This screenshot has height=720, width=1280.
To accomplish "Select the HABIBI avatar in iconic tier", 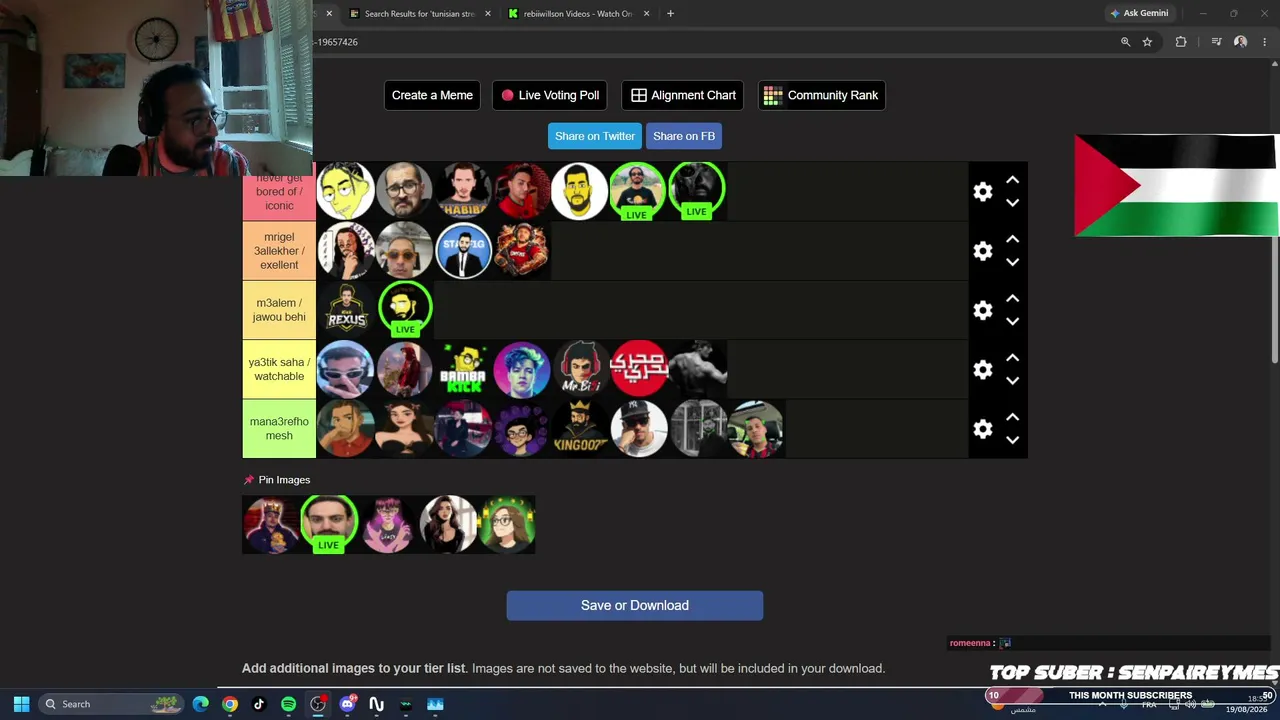I will tap(463, 191).
